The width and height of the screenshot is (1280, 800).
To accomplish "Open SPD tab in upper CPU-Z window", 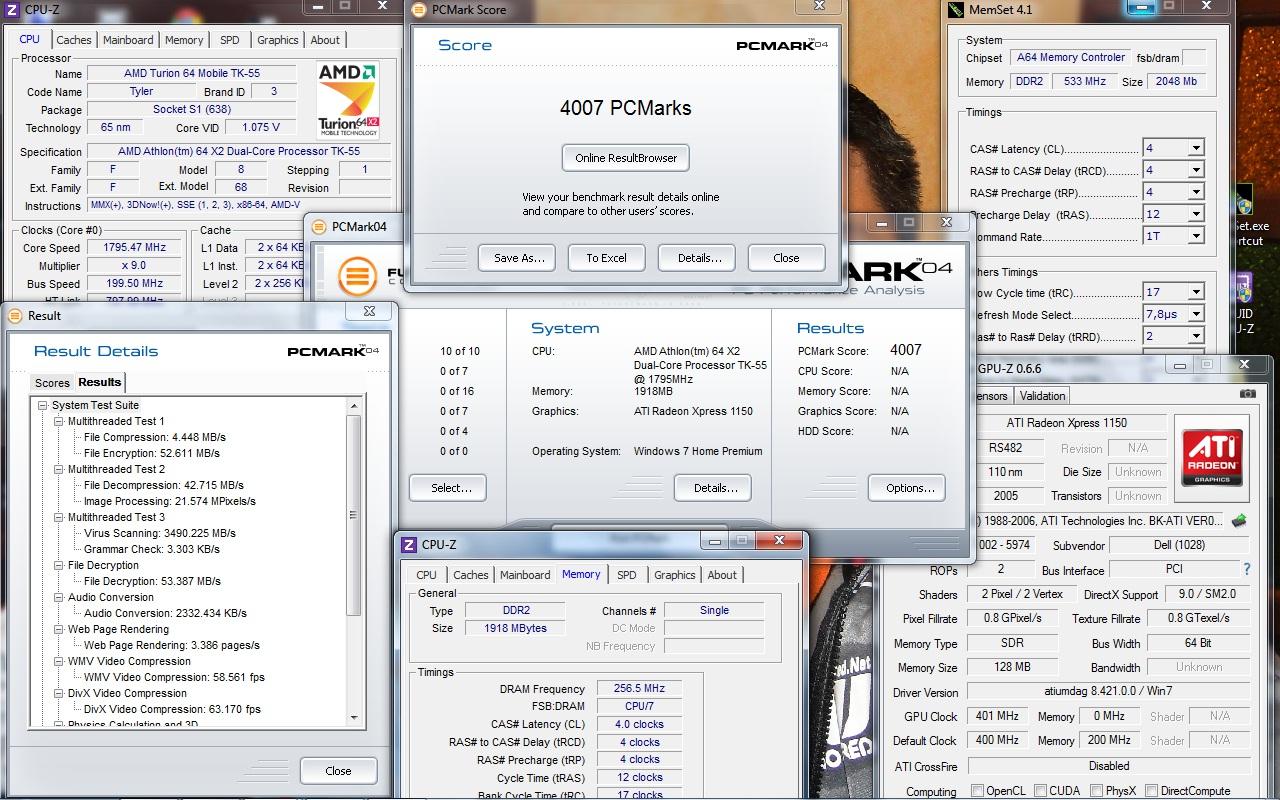I will [230, 40].
